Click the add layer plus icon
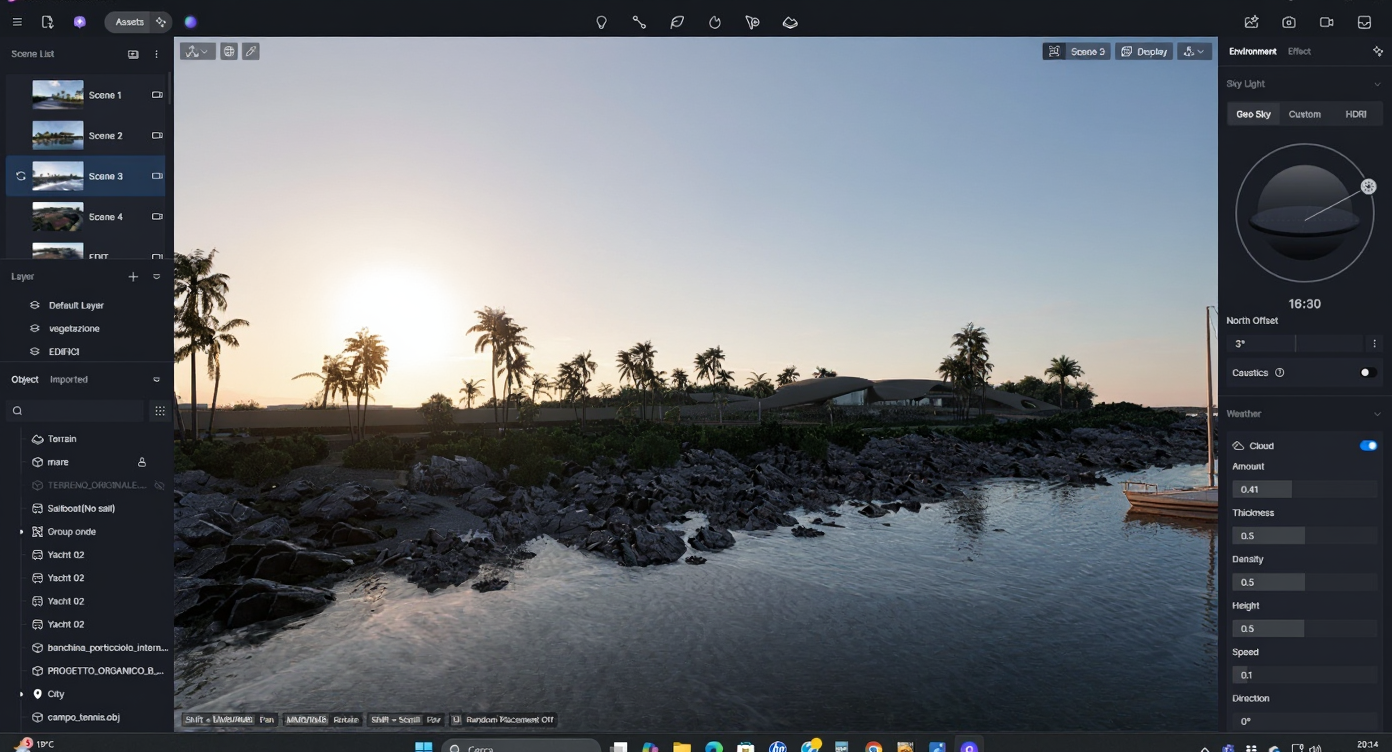Image resolution: width=1392 pixels, height=752 pixels. point(133,277)
